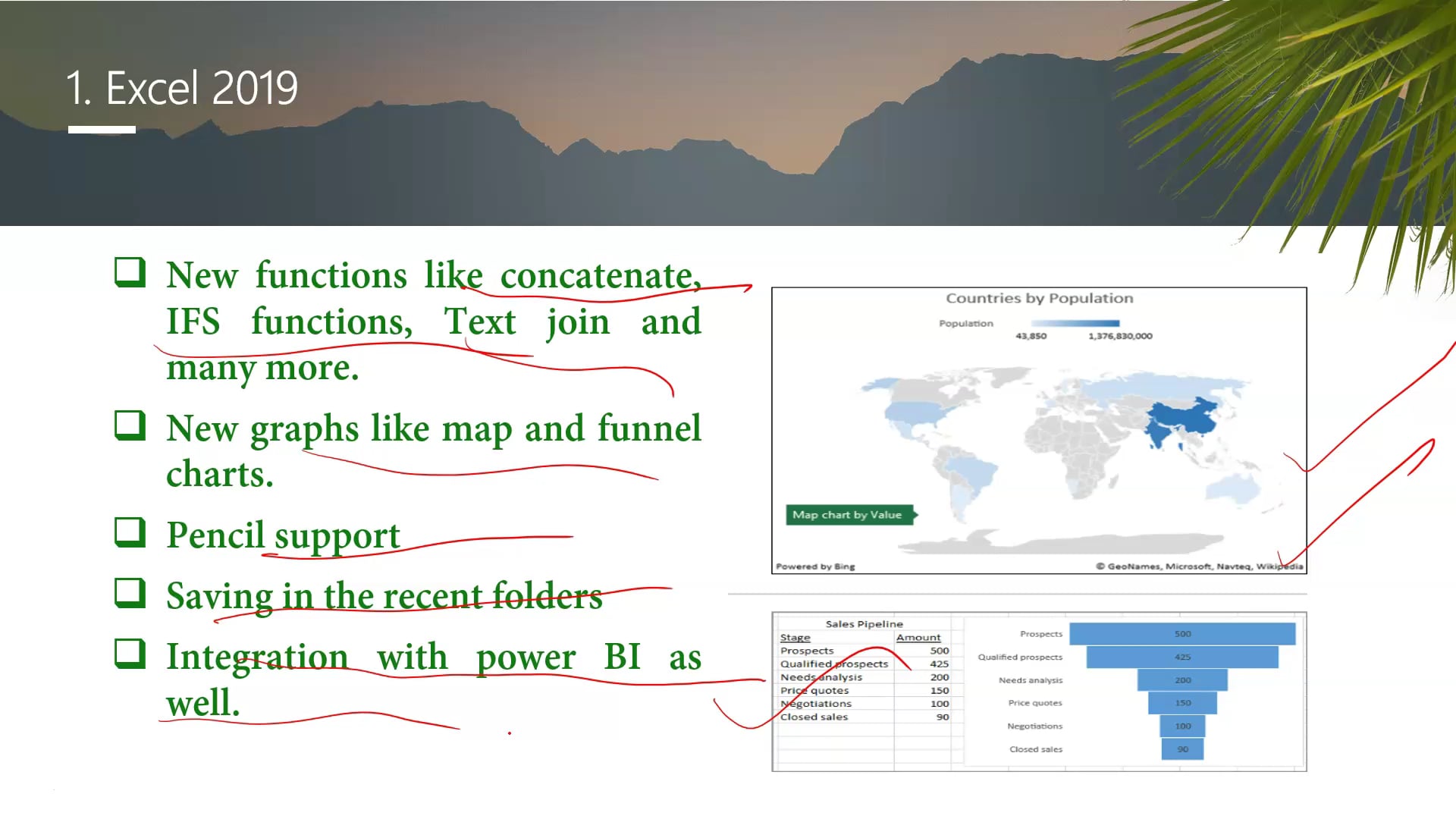The width and height of the screenshot is (1456, 819).
Task: Click the Negotiations 100 funnel bar
Action: 1181,726
